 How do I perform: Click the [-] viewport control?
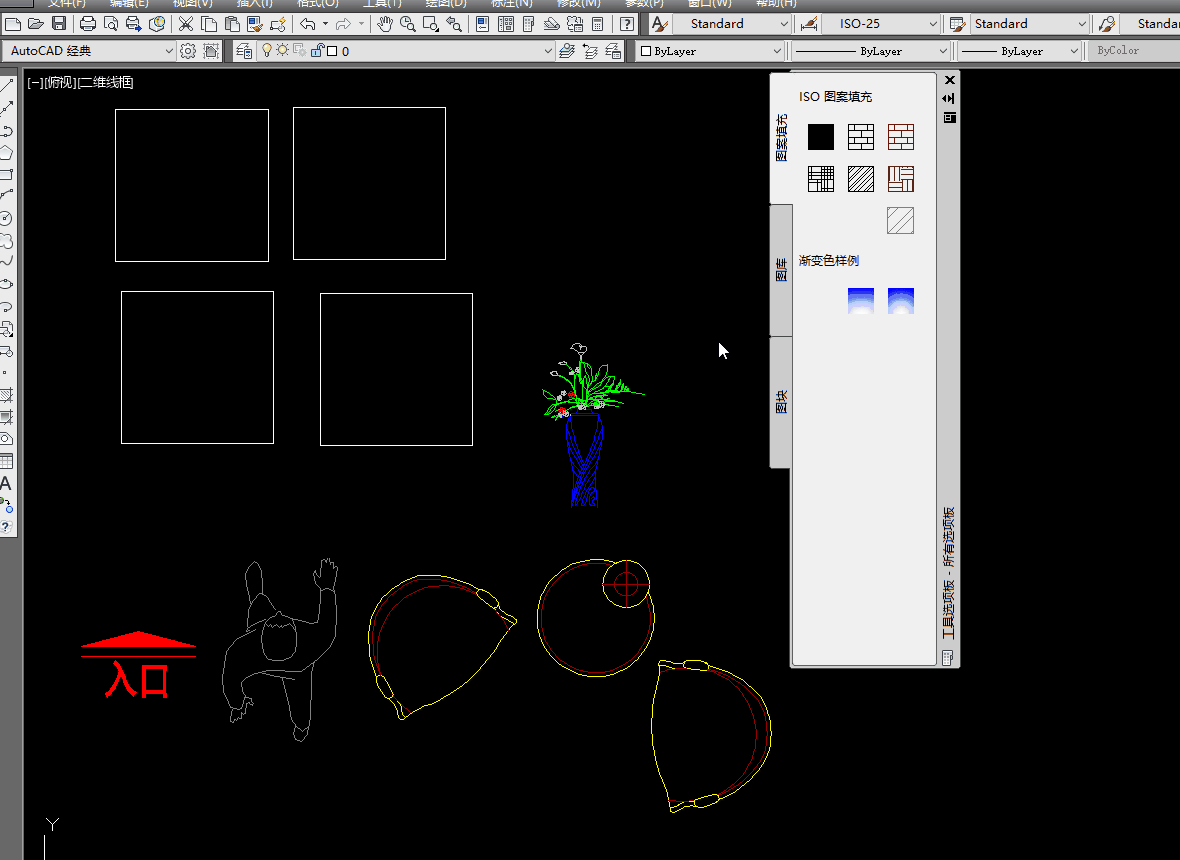point(35,82)
